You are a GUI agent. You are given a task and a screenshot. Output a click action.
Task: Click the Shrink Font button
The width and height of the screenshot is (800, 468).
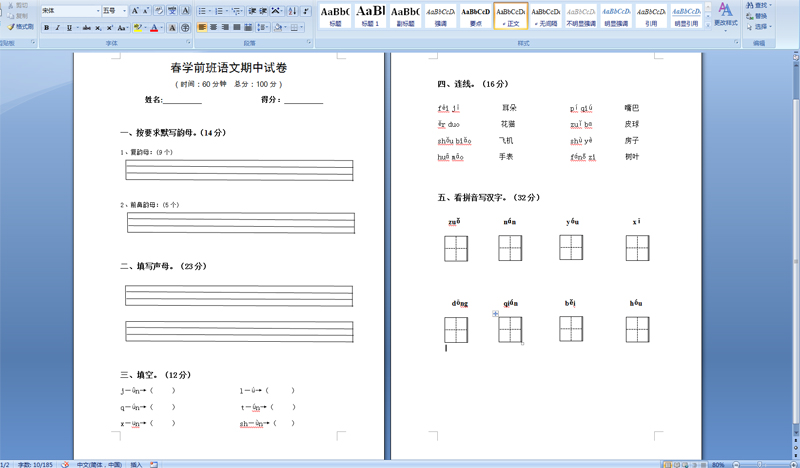pyautogui.click(x=146, y=11)
